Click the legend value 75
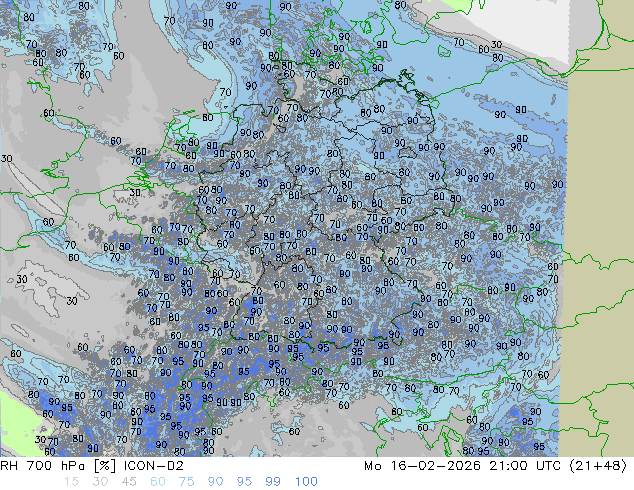Image resolution: width=634 pixels, height=490 pixels. [x=187, y=482]
